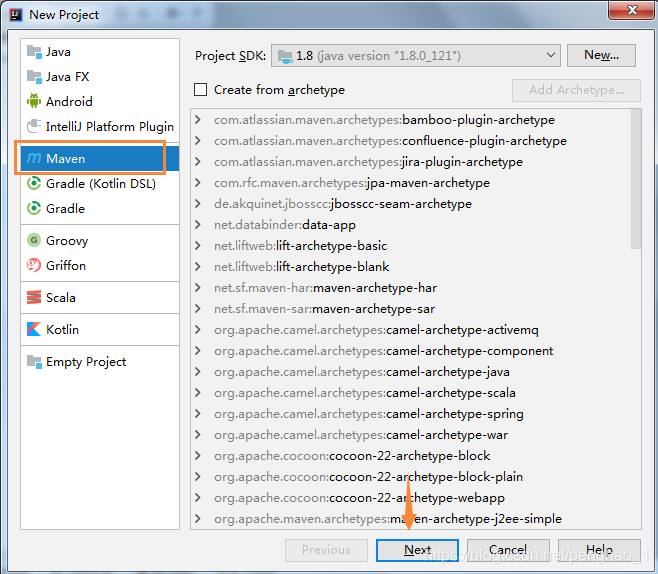Expand the confluence-plugin-archetype node

198,141
